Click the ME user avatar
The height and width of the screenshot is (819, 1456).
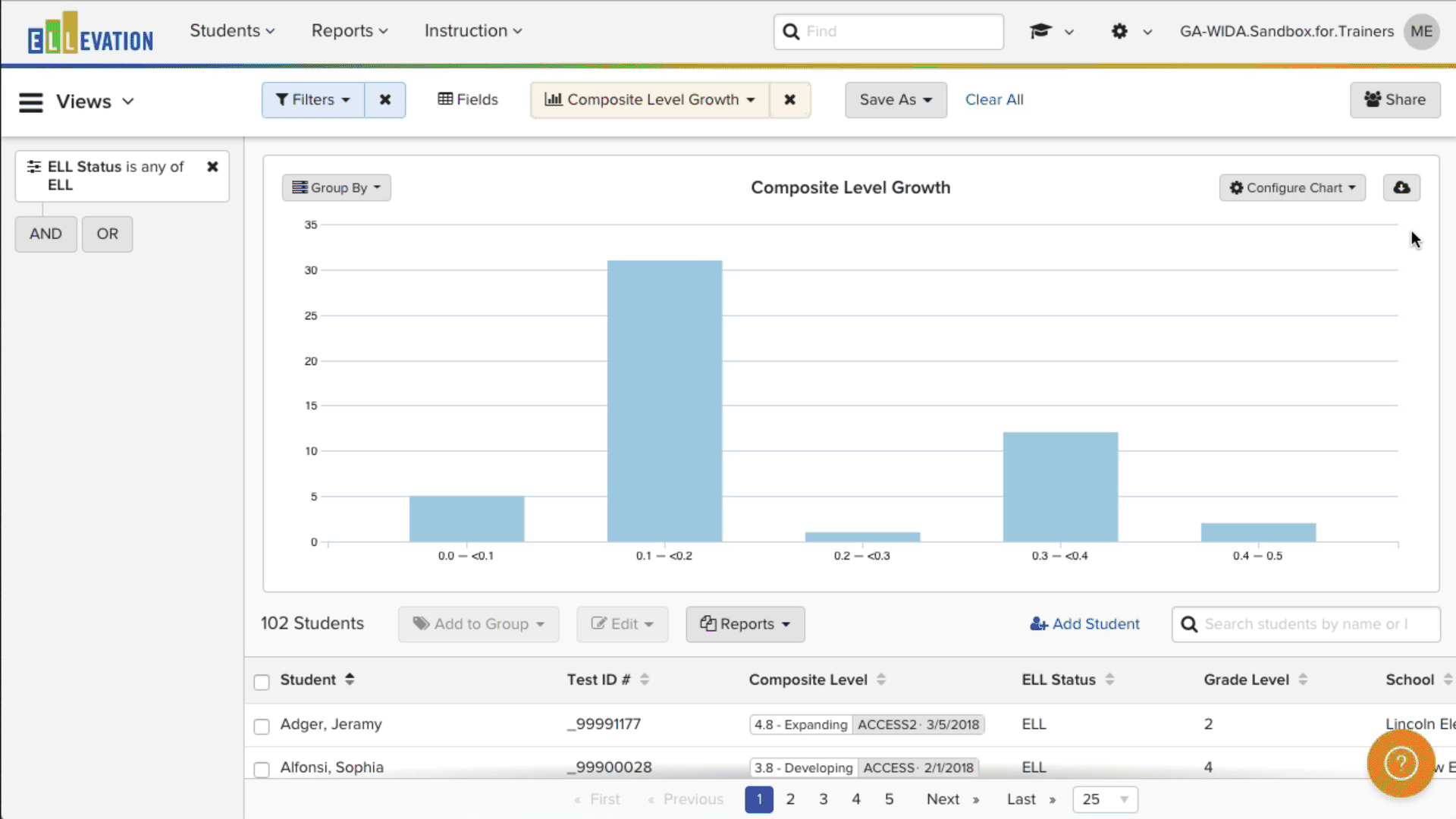tap(1421, 31)
